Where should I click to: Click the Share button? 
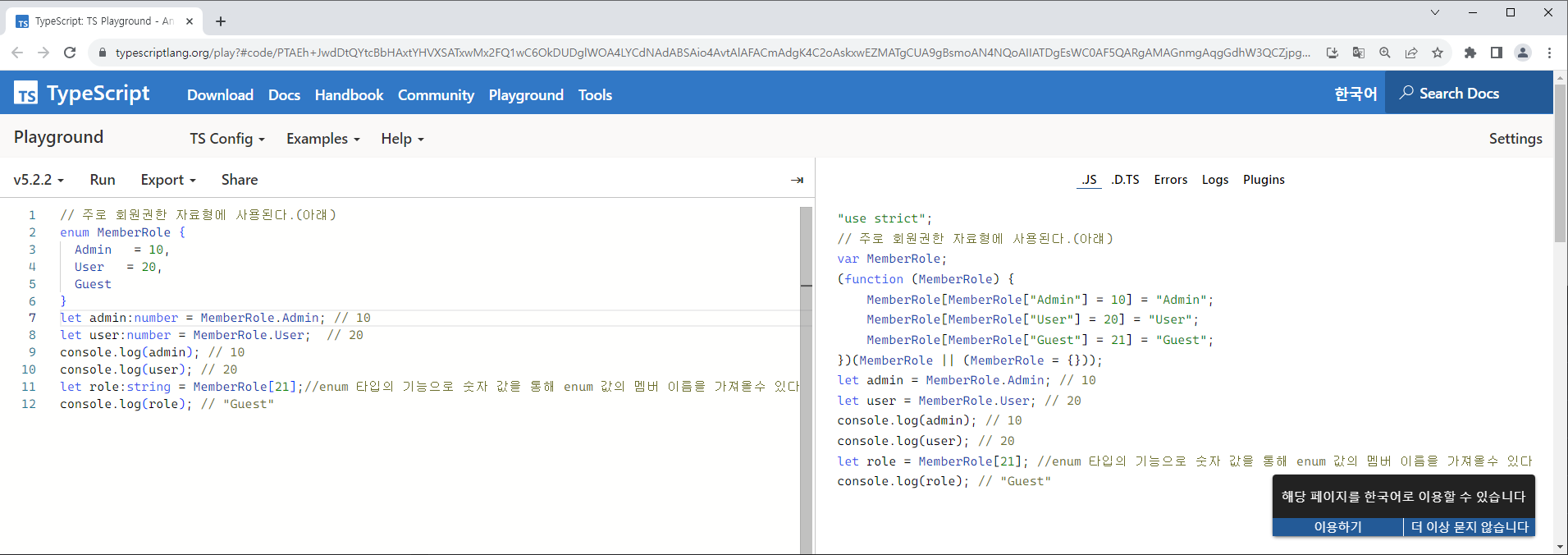[x=240, y=180]
